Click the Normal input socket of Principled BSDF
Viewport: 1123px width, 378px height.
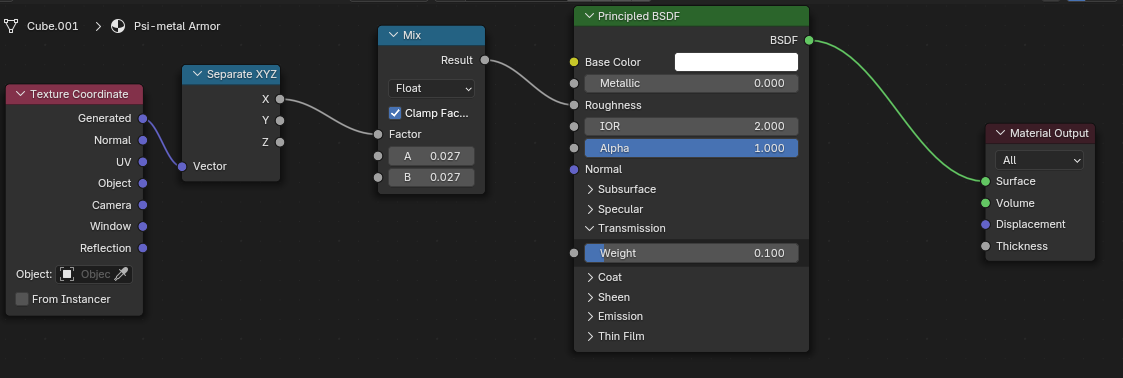pos(574,170)
